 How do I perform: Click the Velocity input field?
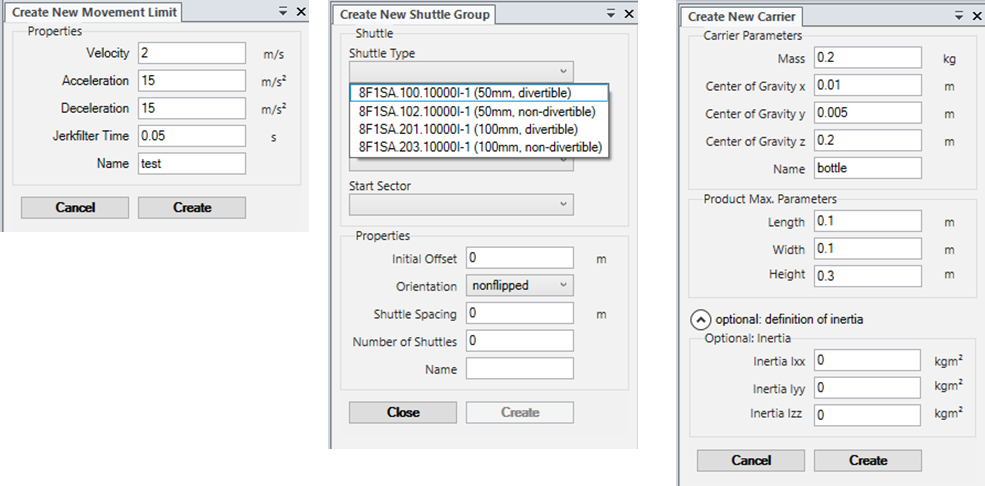[191, 53]
